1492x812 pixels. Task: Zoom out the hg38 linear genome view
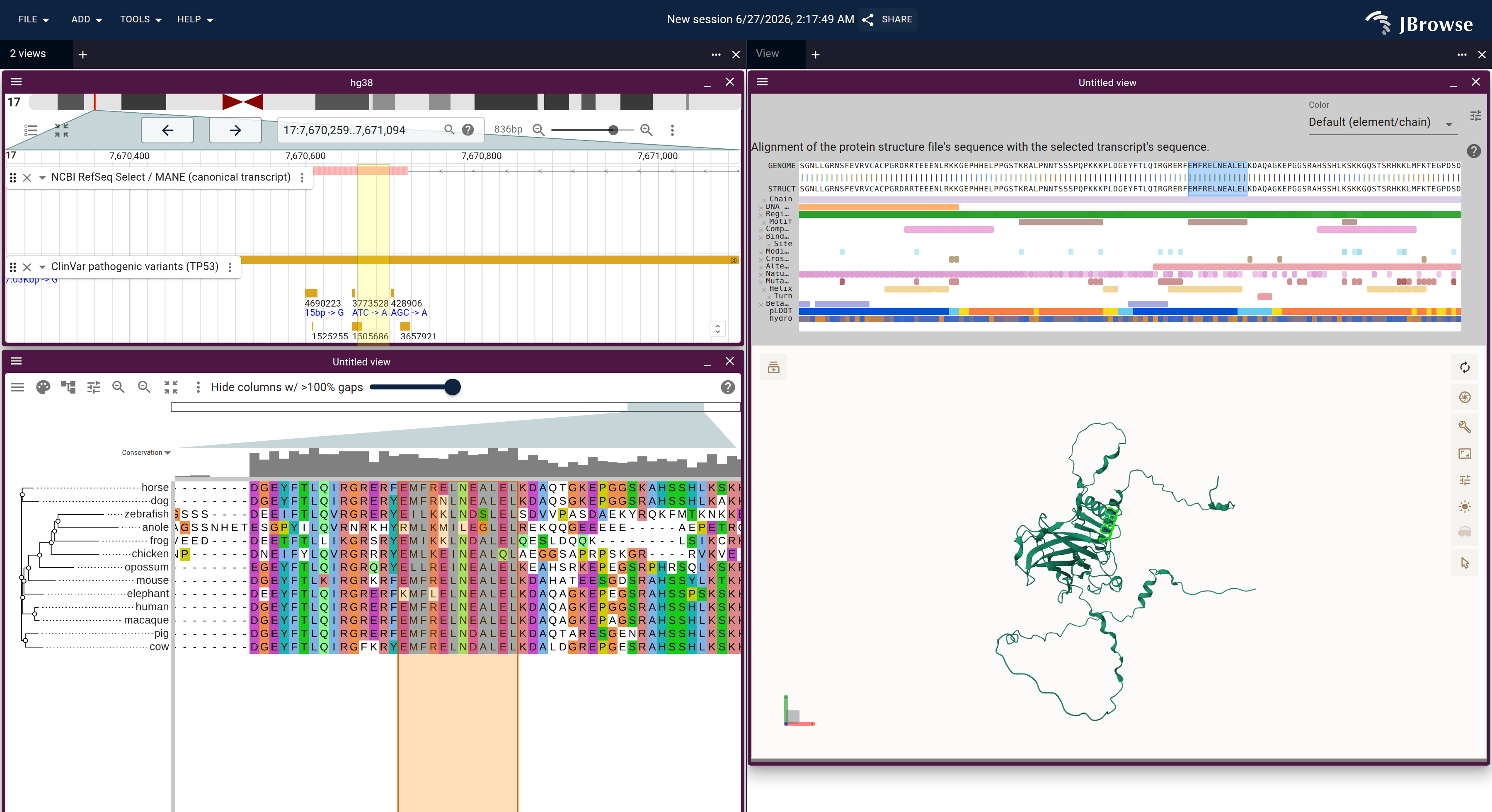click(538, 130)
